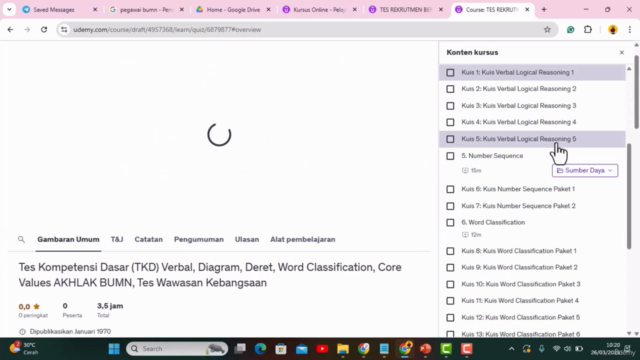This screenshot has width=640, height=360.
Task: Check the Kuis 6 Number Sequence Paket 1 box
Action: tap(450, 189)
